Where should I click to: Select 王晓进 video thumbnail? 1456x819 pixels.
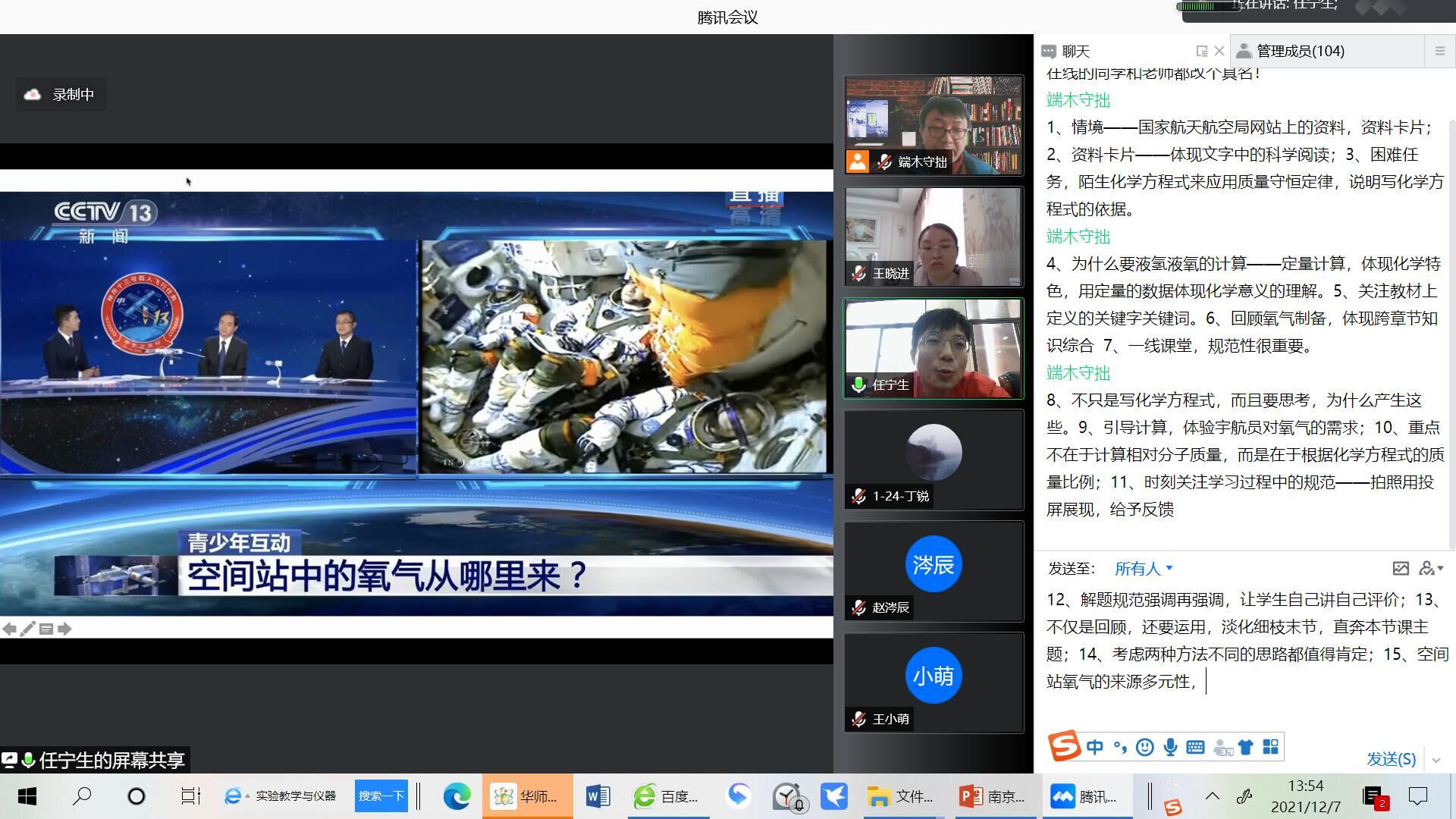[934, 237]
